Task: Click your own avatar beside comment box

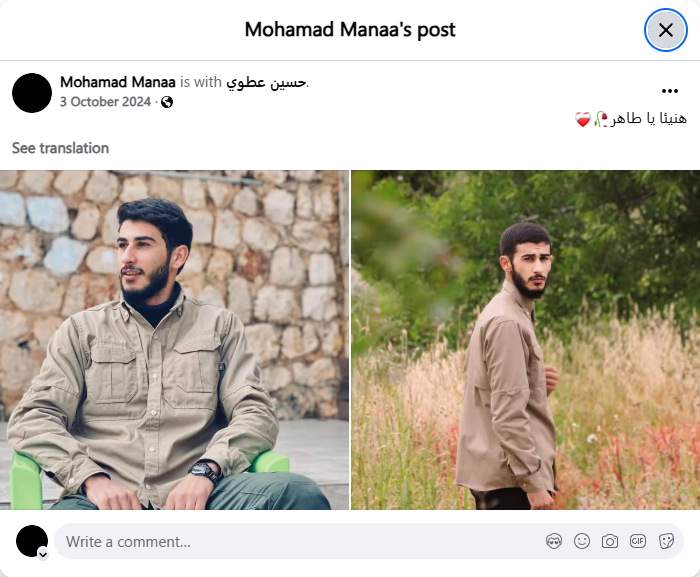Action: (32, 541)
